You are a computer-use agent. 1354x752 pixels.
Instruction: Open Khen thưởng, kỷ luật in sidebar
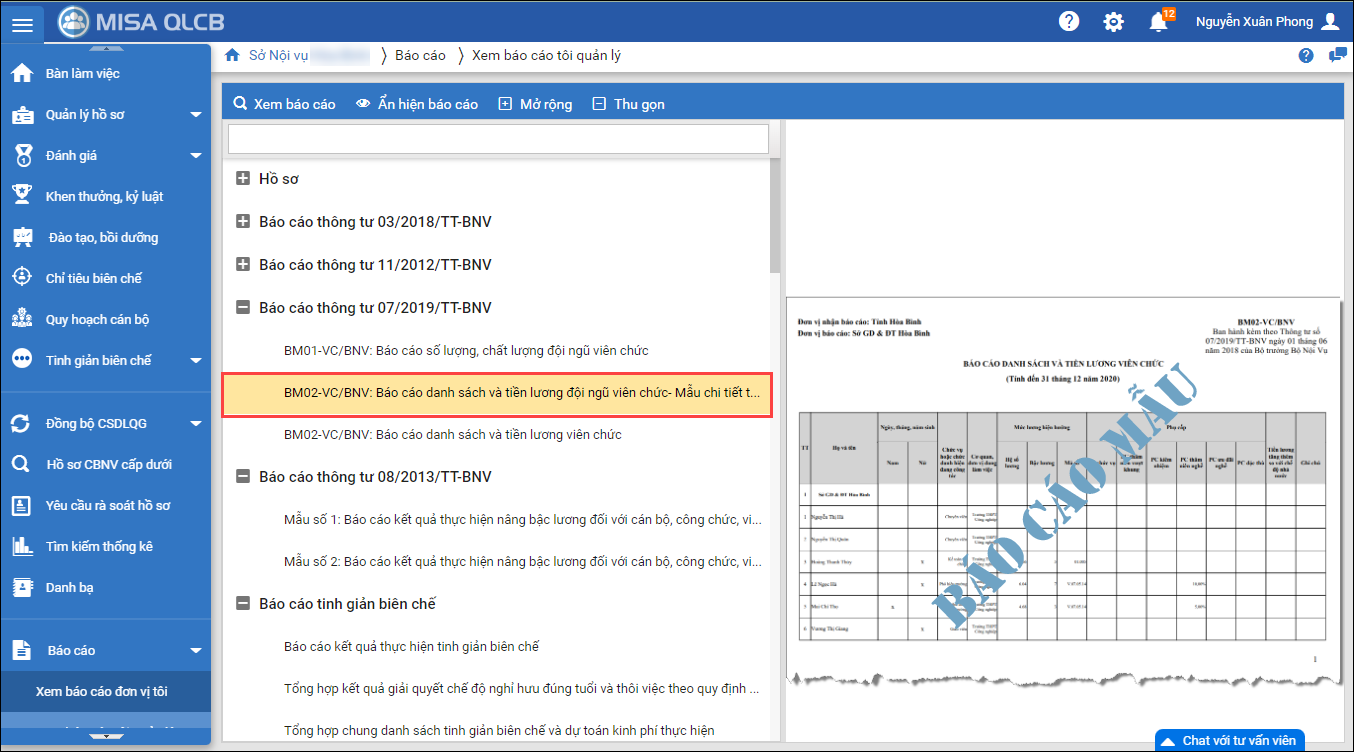pos(104,197)
